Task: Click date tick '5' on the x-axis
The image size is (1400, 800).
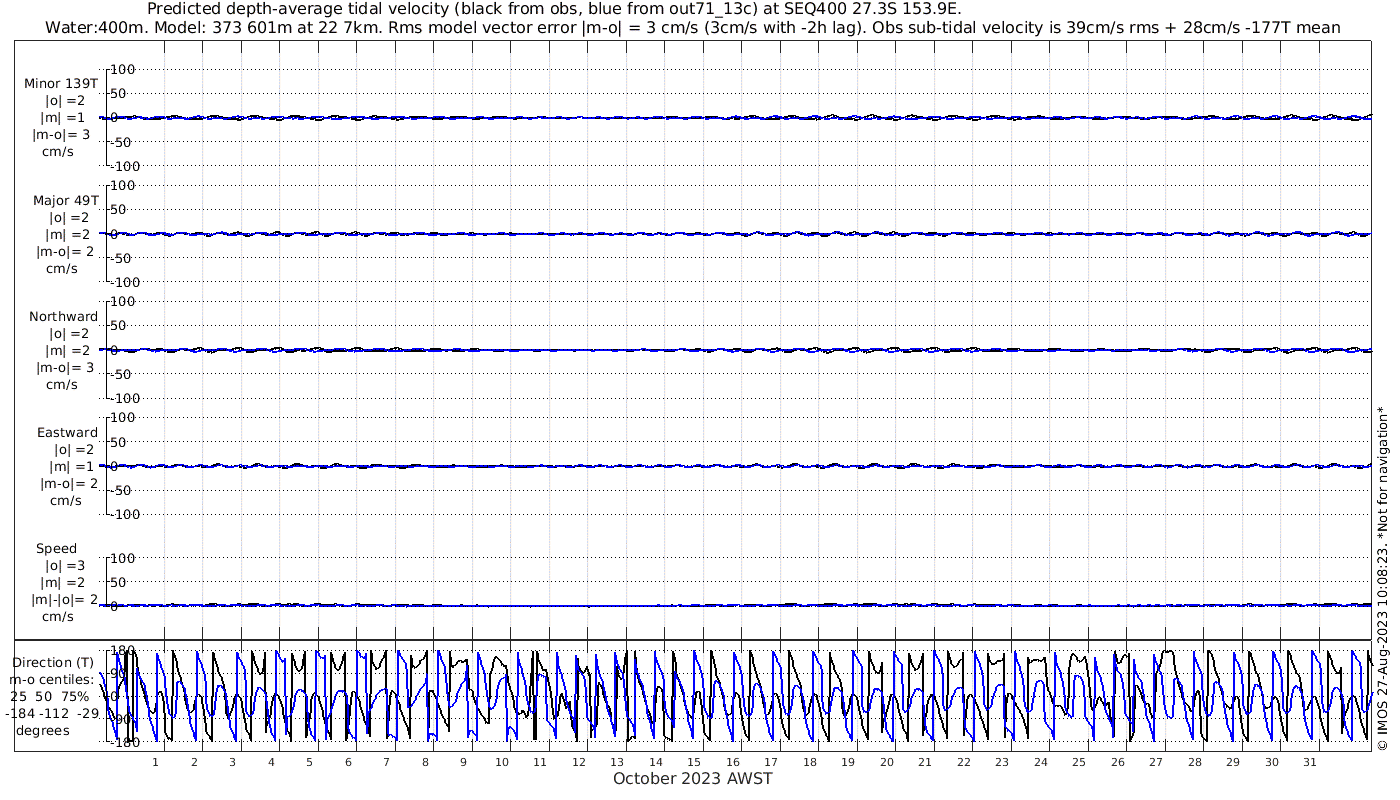Action: point(309,762)
